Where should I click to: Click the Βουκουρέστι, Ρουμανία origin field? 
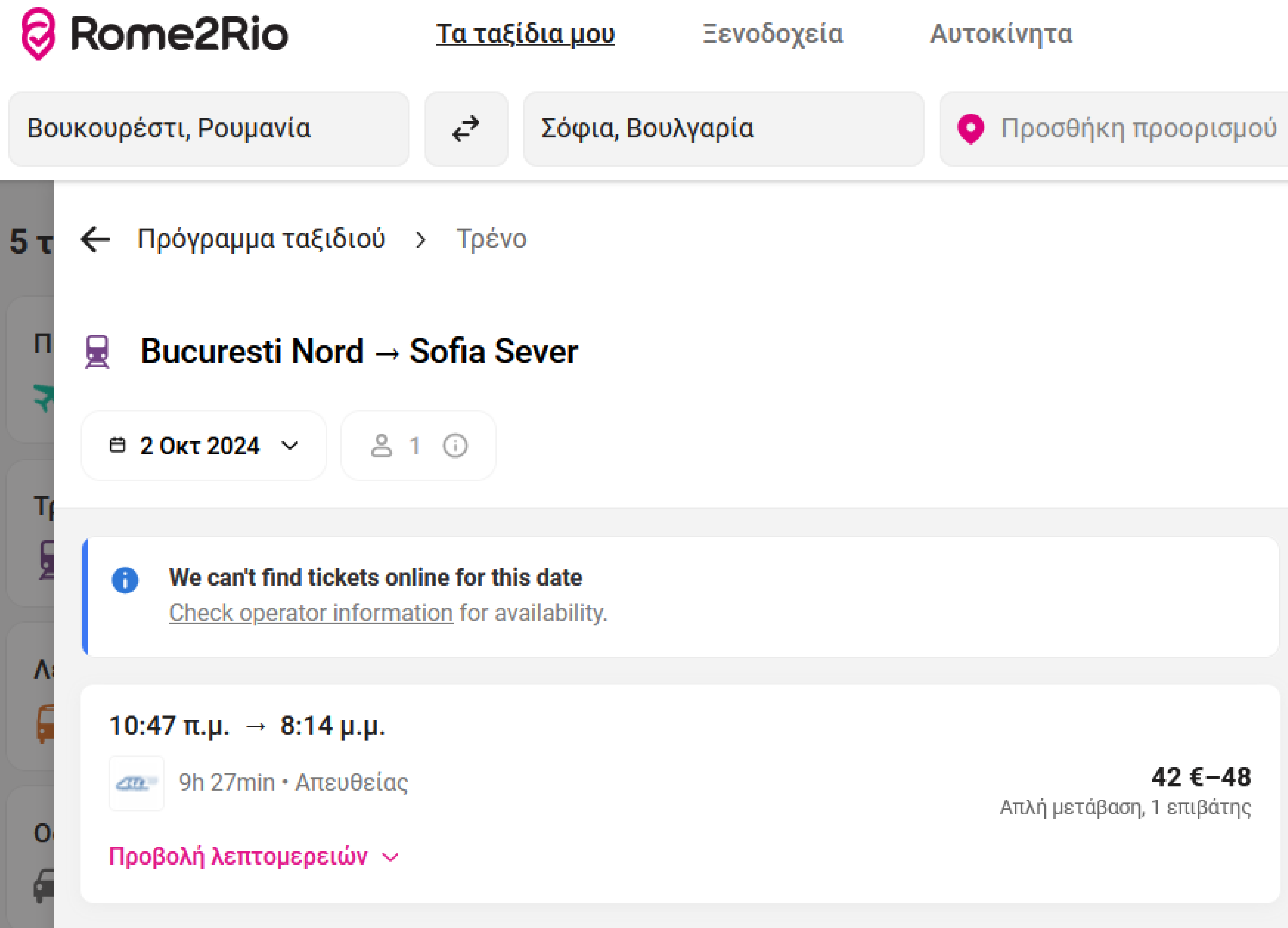pos(208,129)
